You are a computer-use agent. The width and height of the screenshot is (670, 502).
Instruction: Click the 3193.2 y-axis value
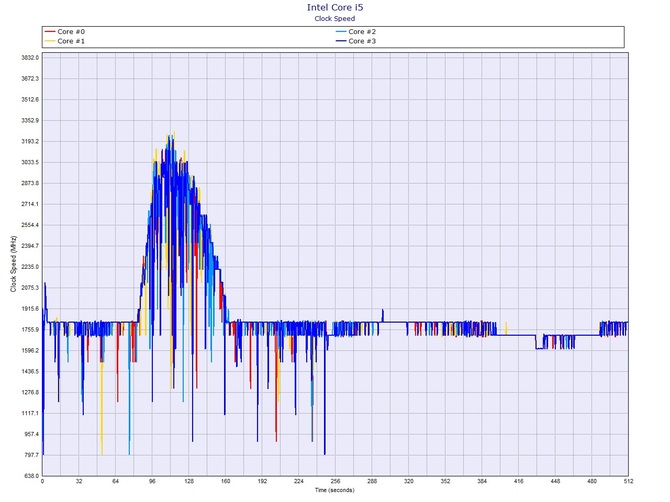(x=30, y=141)
